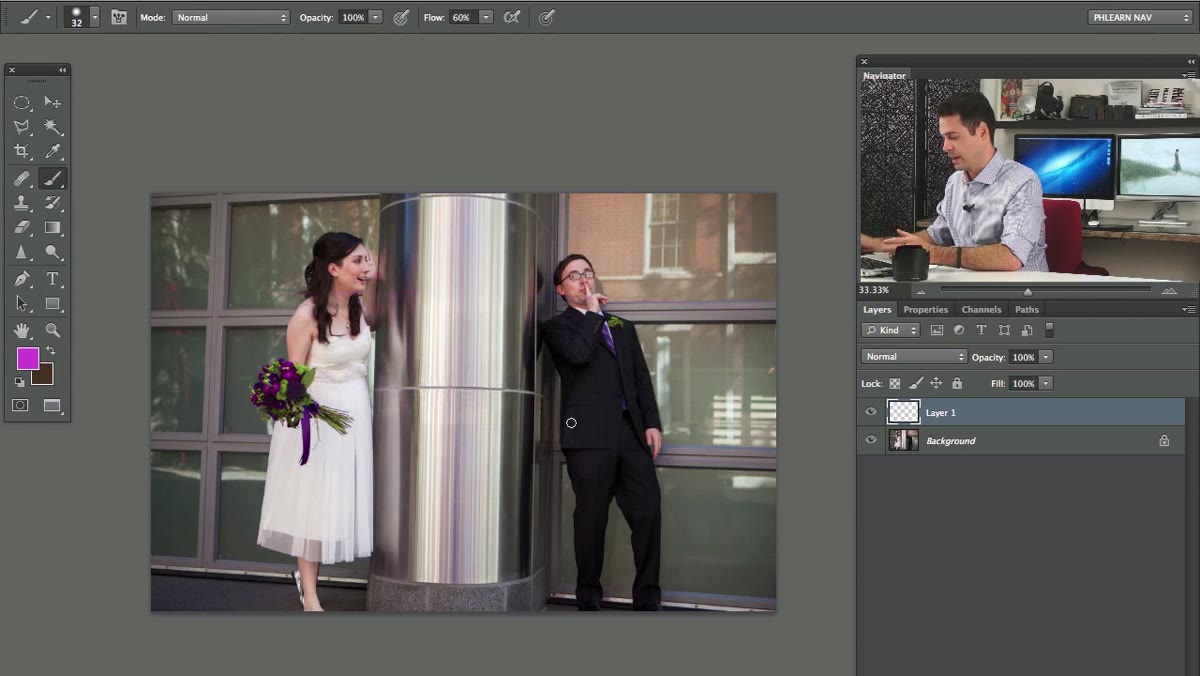Select the Hand tool
1200x676 pixels.
(21, 330)
